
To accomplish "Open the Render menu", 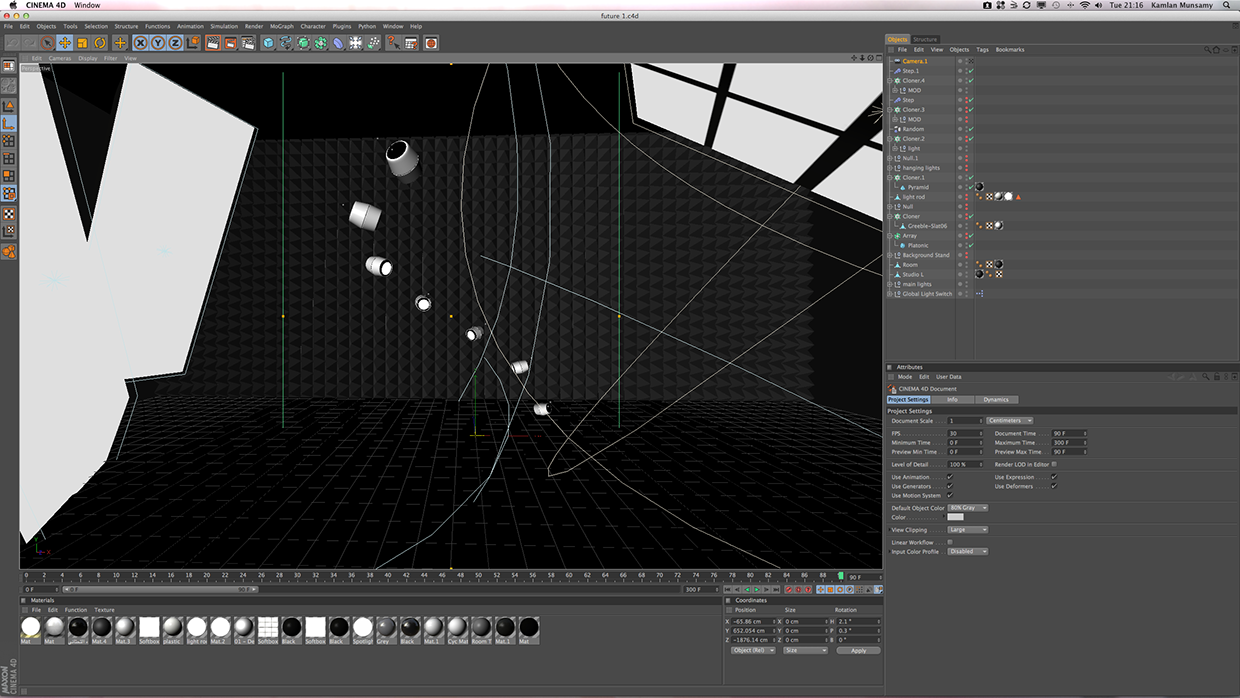I will point(254,26).
